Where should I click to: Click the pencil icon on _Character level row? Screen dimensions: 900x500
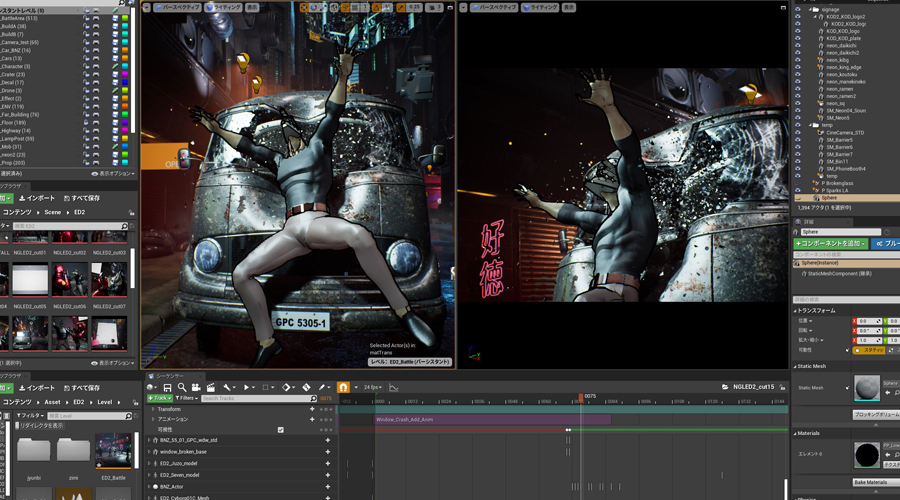(115, 66)
